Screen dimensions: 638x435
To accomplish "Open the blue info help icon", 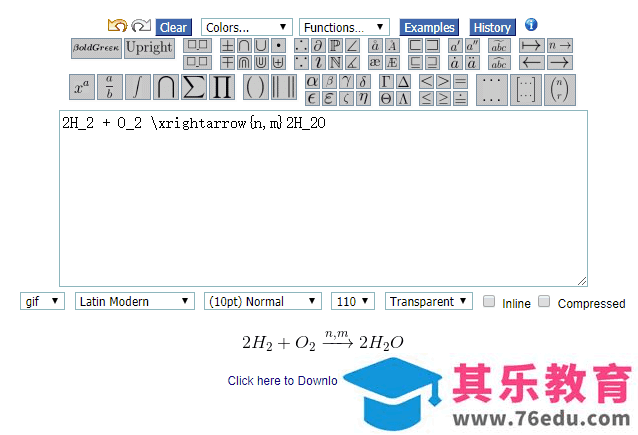I will (531, 25).
